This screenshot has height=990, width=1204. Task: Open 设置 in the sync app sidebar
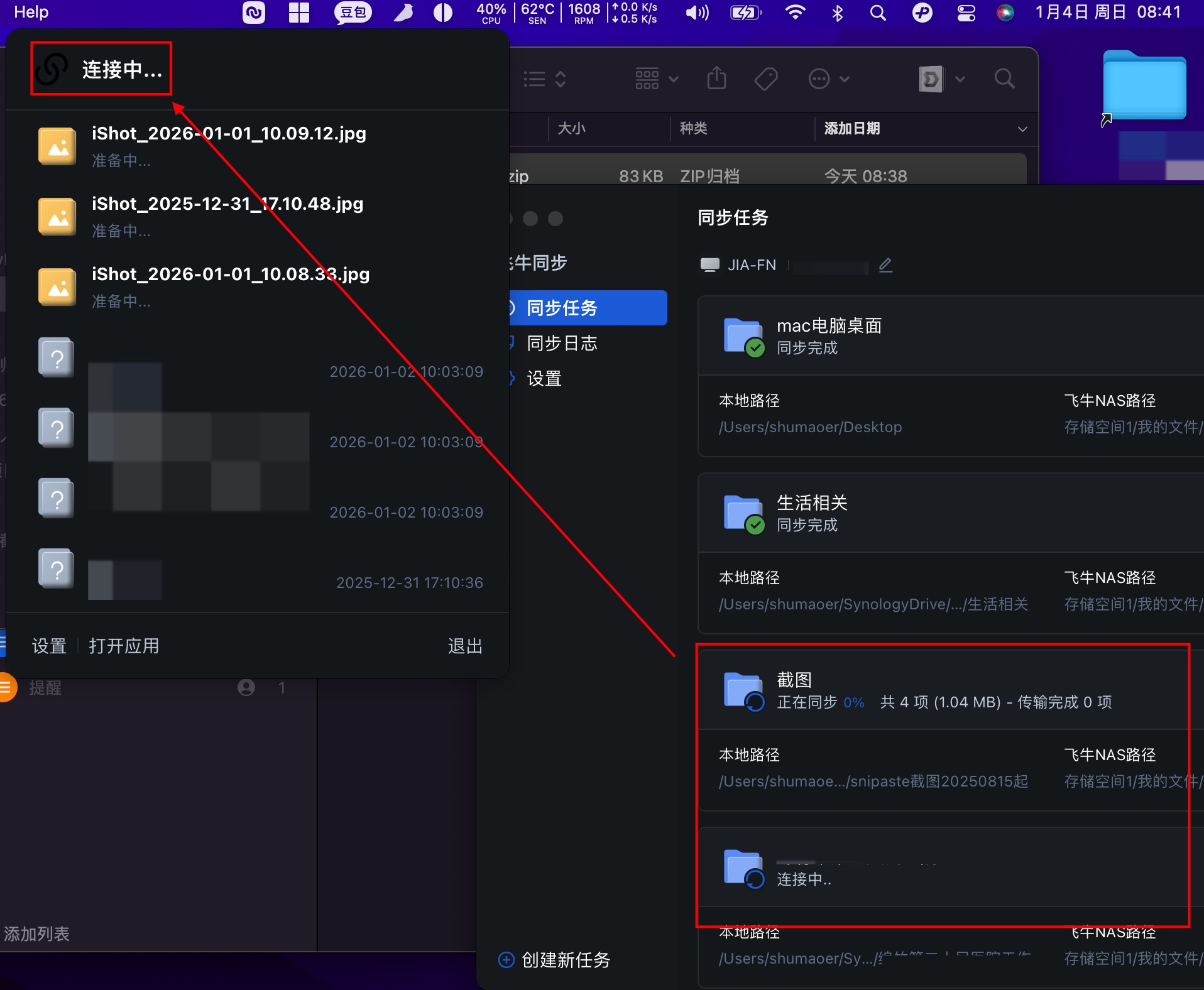(544, 378)
